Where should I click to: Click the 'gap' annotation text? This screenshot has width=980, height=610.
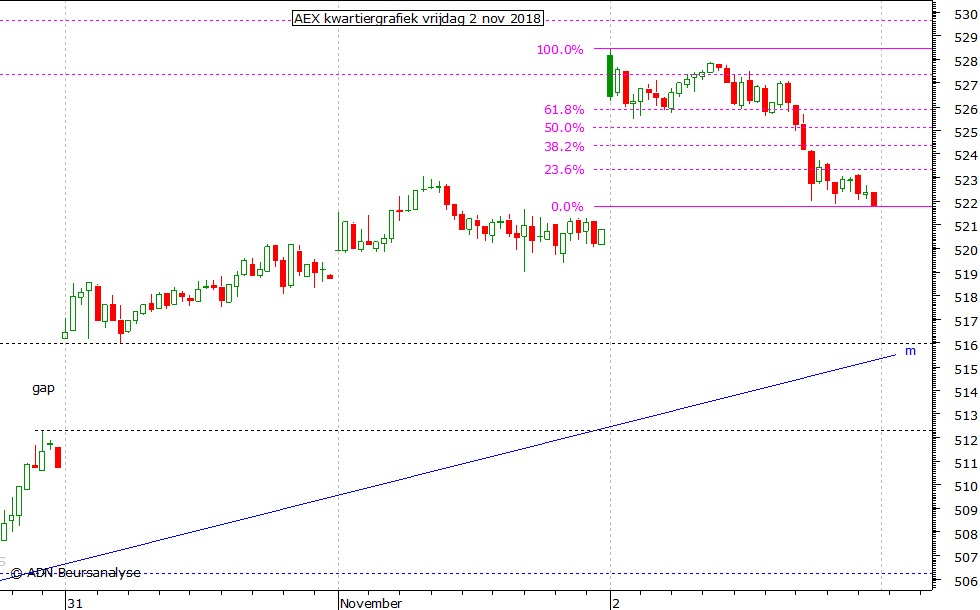pos(43,388)
